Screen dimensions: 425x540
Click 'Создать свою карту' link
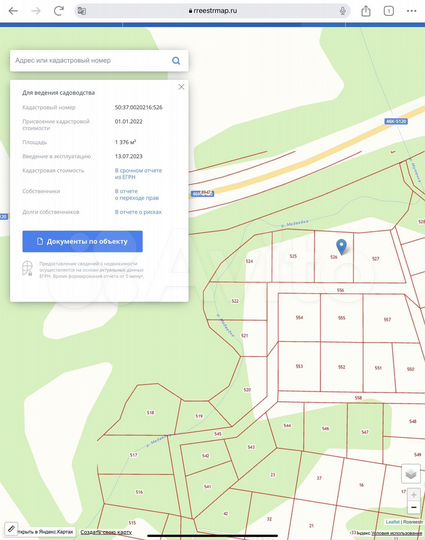tap(106, 532)
